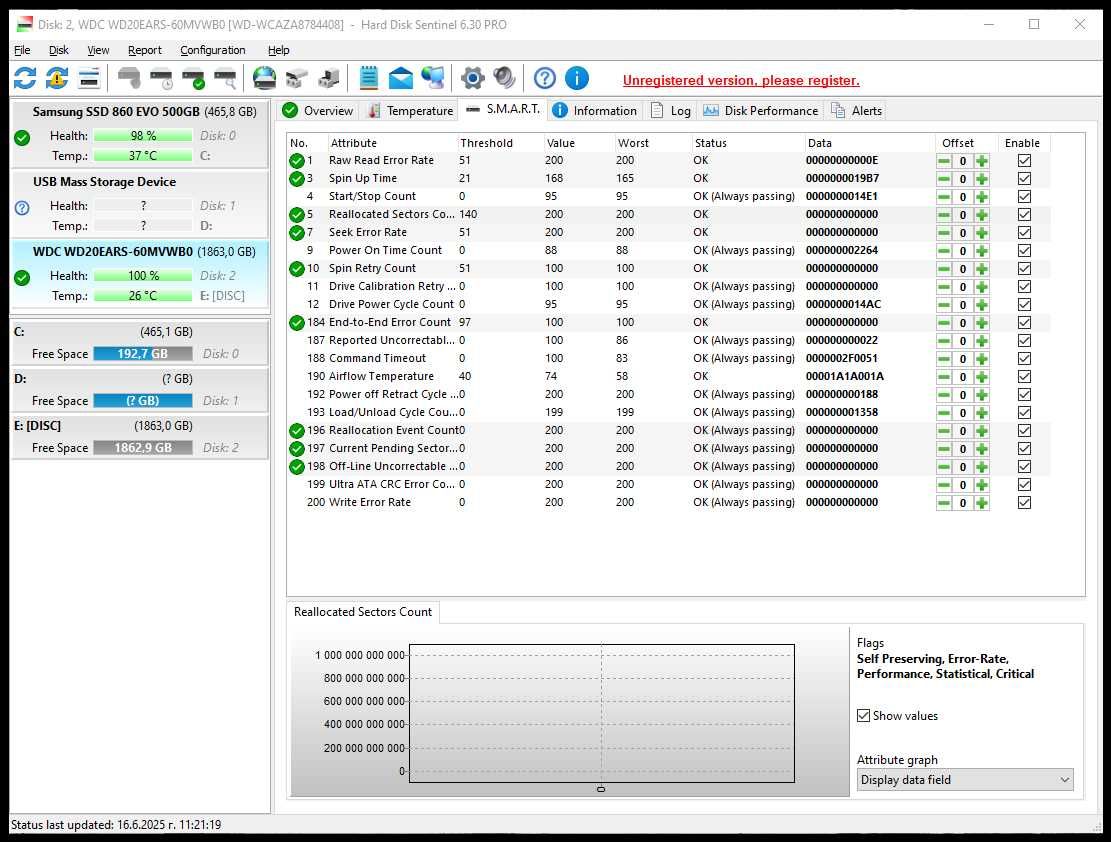
Task: Click the Samsung SSD health bar 98 %
Action: (142, 136)
